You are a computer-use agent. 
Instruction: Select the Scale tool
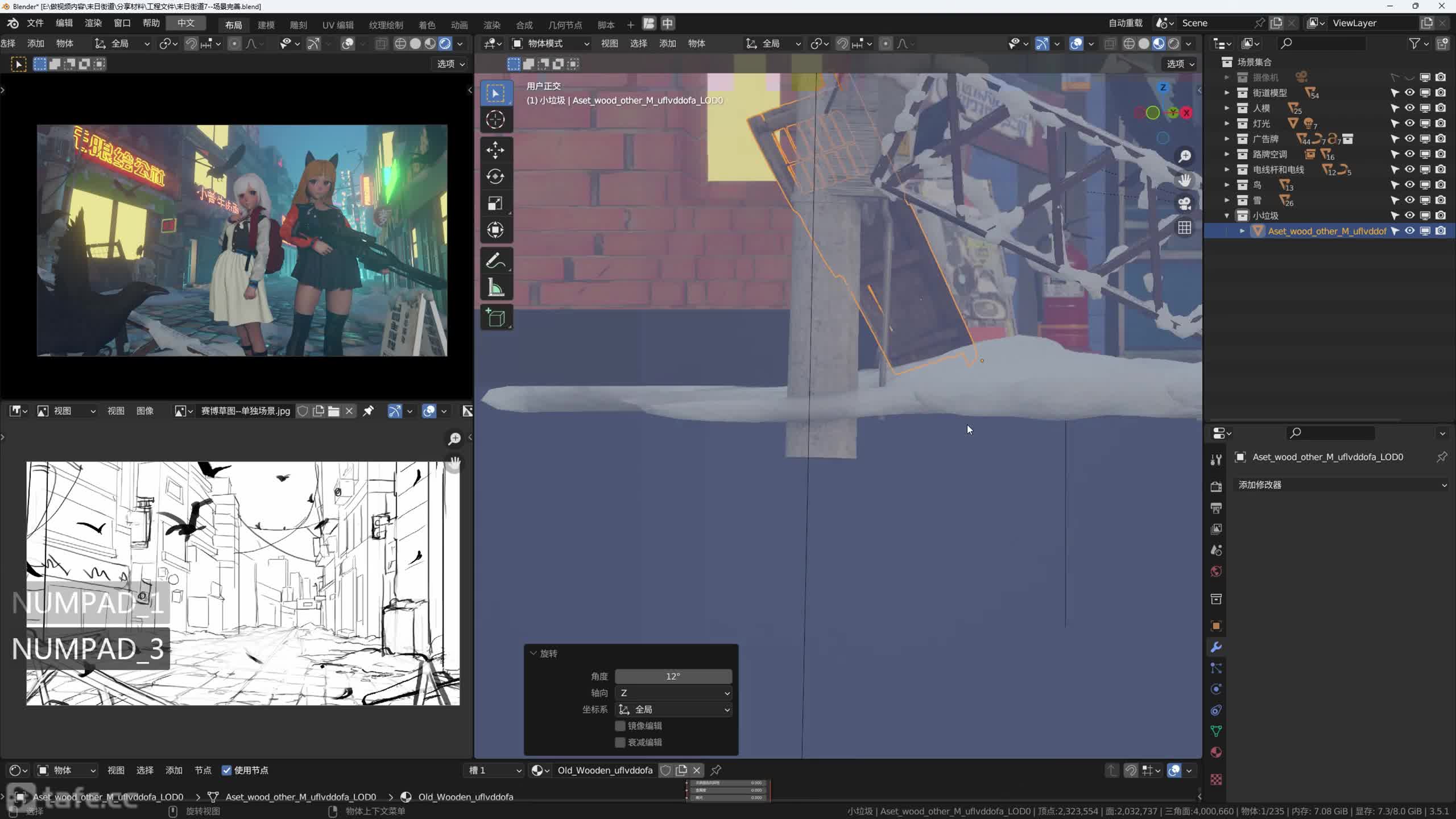[x=495, y=203]
